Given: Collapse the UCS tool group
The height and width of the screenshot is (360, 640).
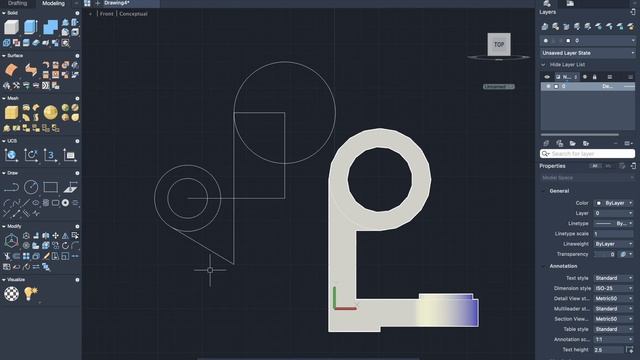Looking at the screenshot, I should (x=4, y=141).
